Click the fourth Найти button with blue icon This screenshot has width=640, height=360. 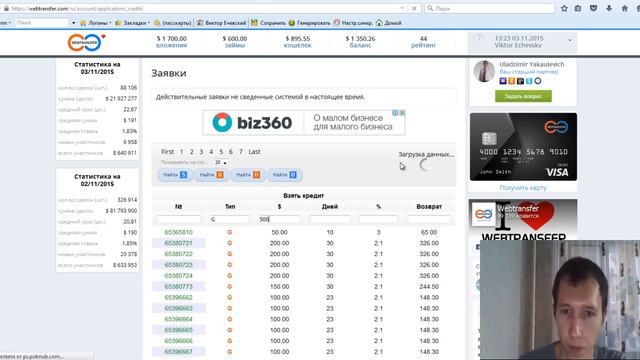pos(285,175)
